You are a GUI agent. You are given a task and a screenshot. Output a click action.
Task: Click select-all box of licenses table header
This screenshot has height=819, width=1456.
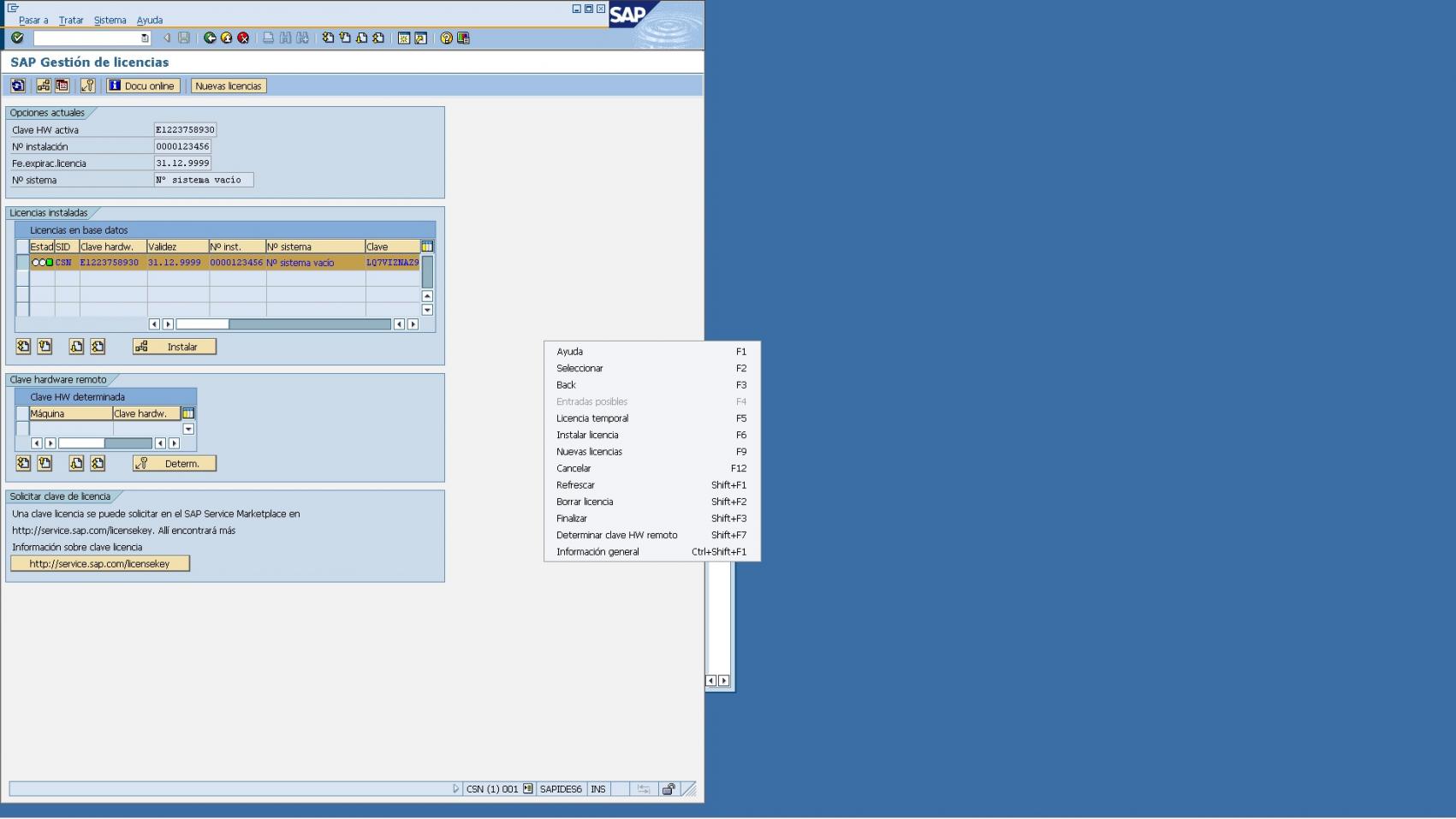point(22,246)
